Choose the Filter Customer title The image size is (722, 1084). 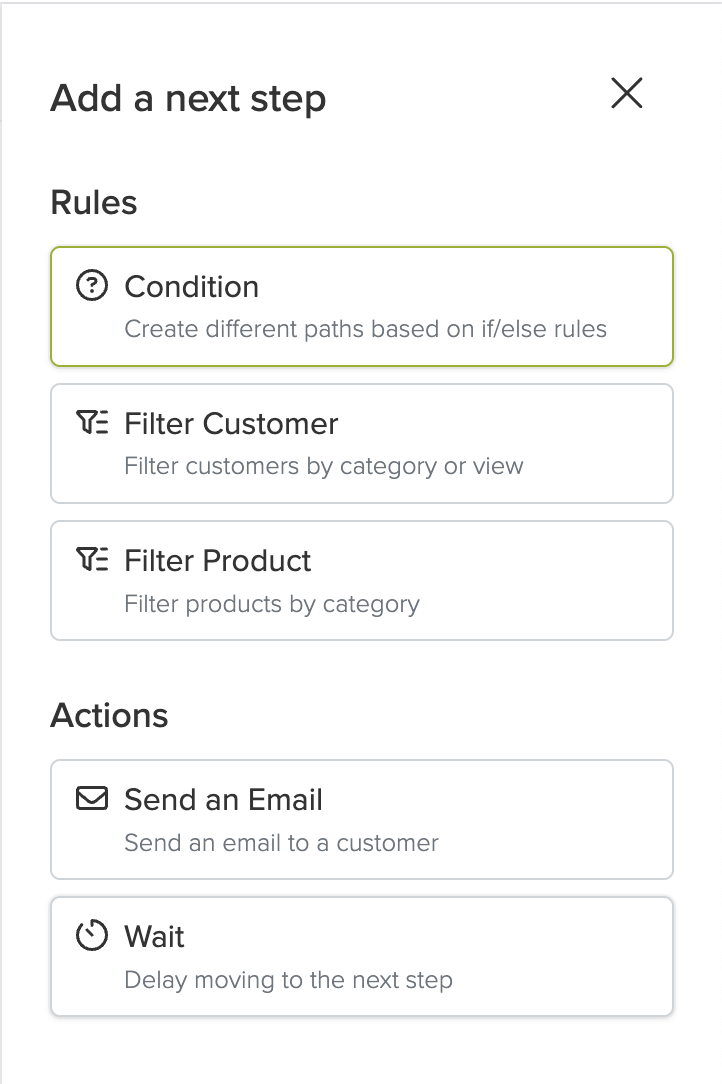point(231,424)
